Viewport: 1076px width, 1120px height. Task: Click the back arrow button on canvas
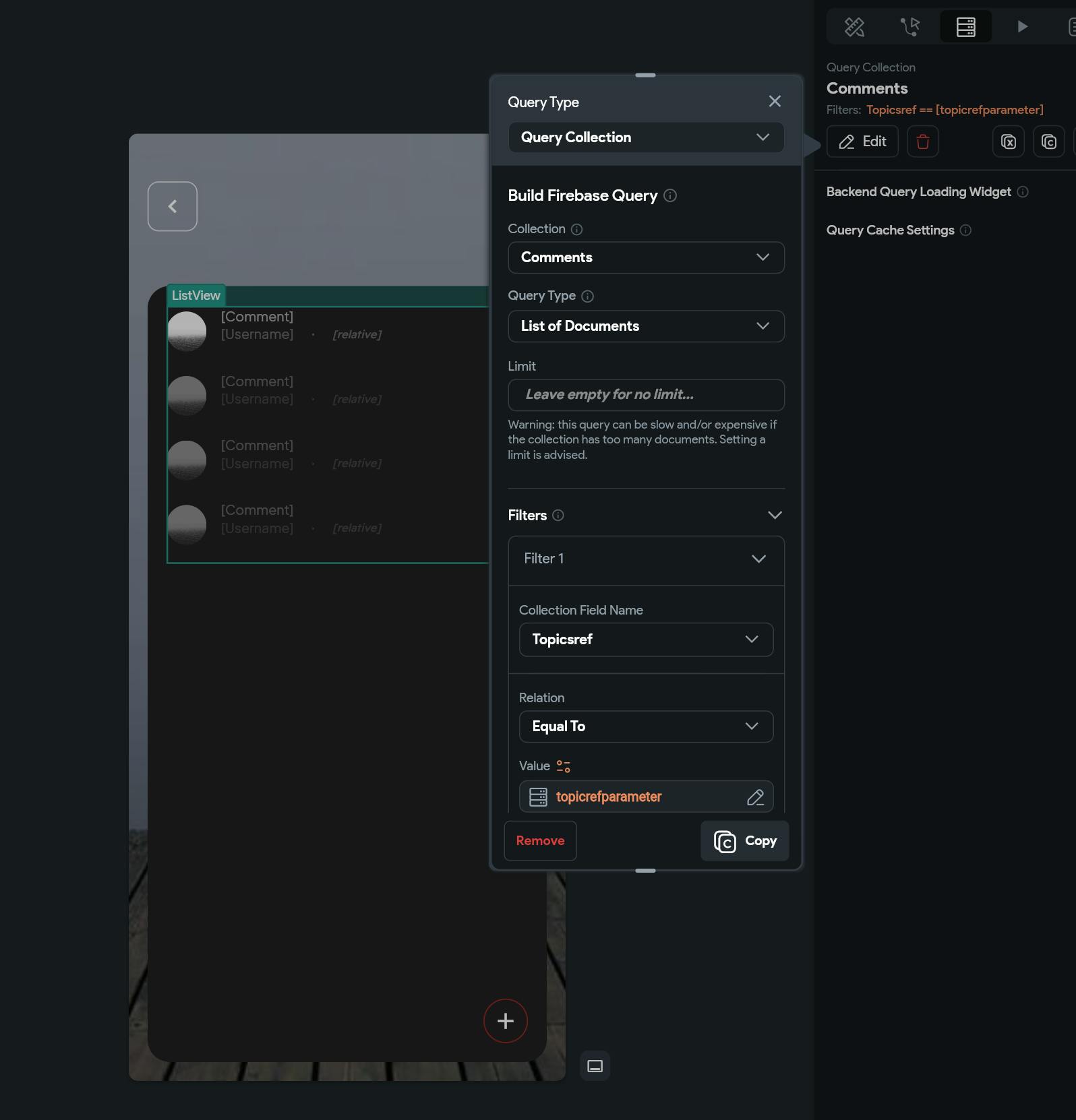(x=173, y=206)
